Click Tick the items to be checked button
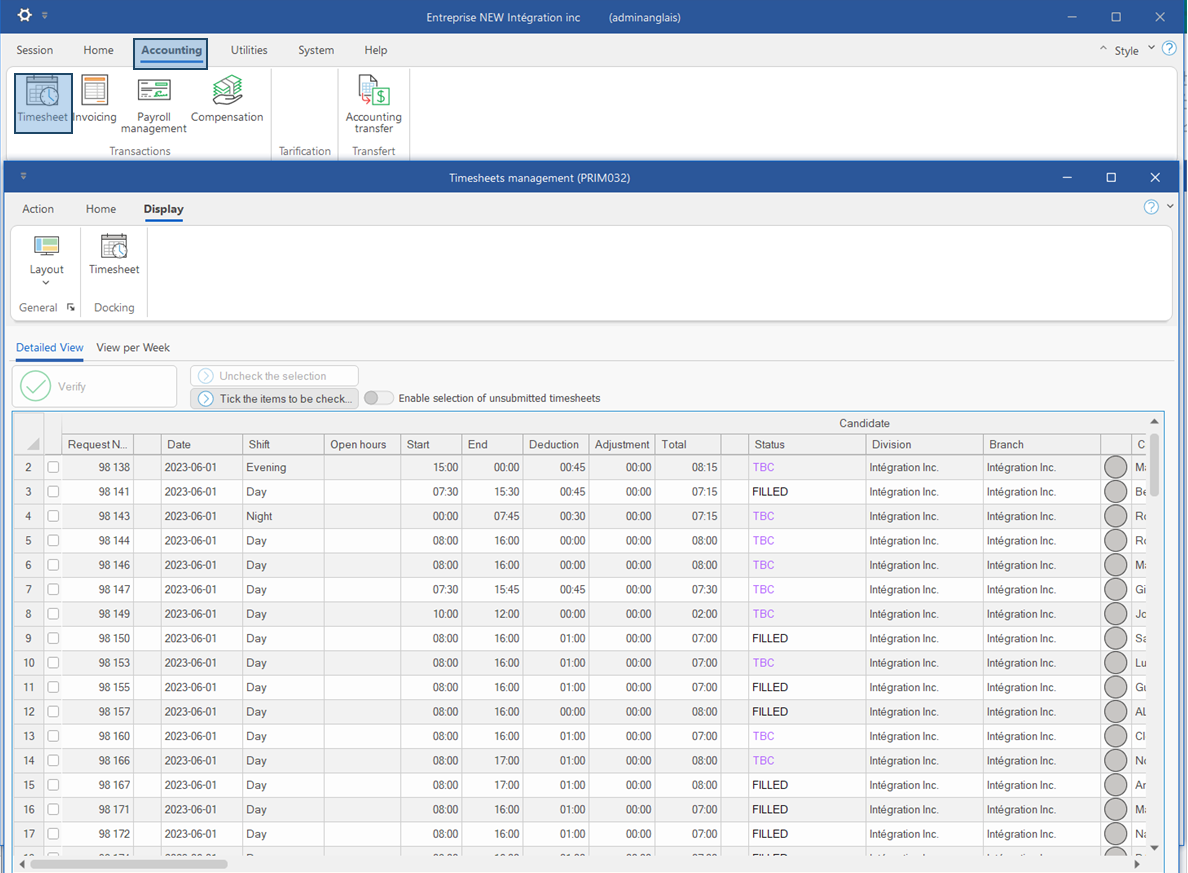This screenshot has height=873, width=1188. click(x=274, y=398)
